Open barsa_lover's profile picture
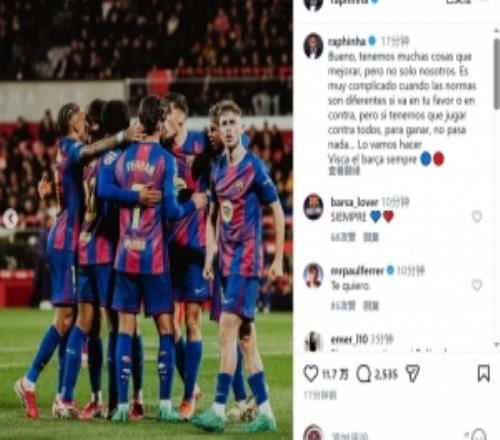Viewport: 500px width, 440px height. click(313, 207)
